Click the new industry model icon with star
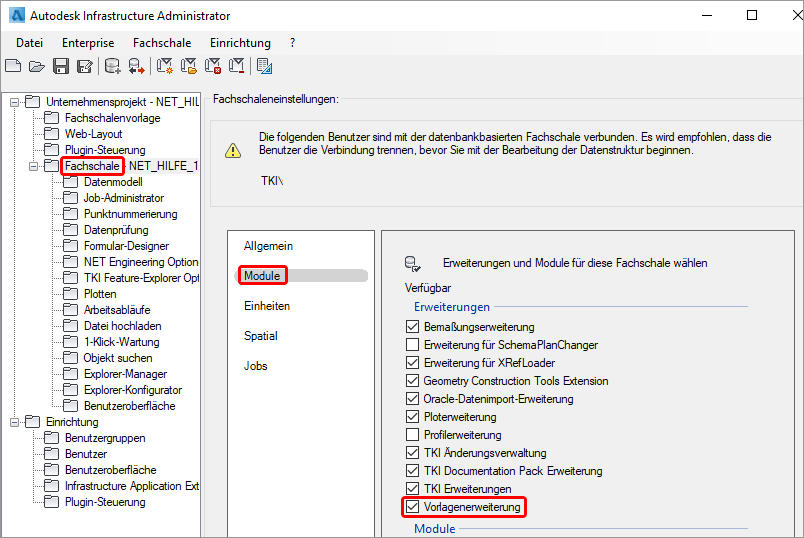 (x=165, y=66)
